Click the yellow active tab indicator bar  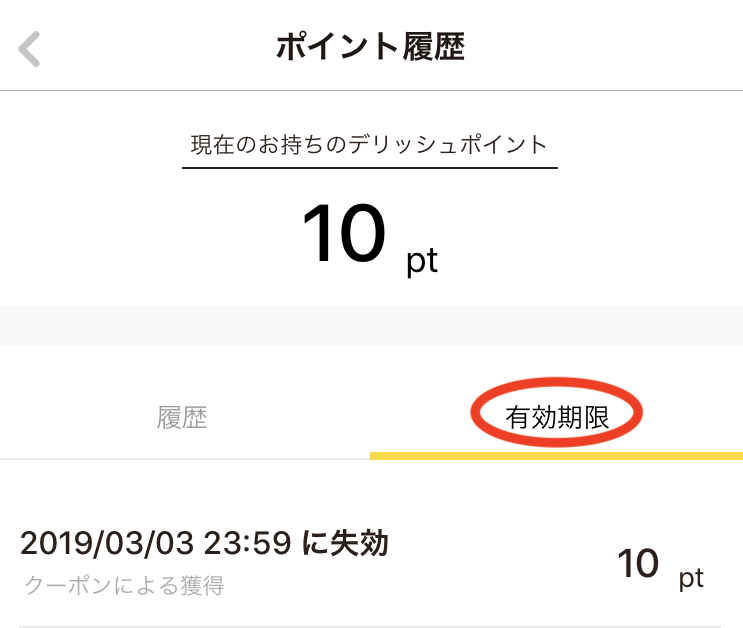click(556, 456)
